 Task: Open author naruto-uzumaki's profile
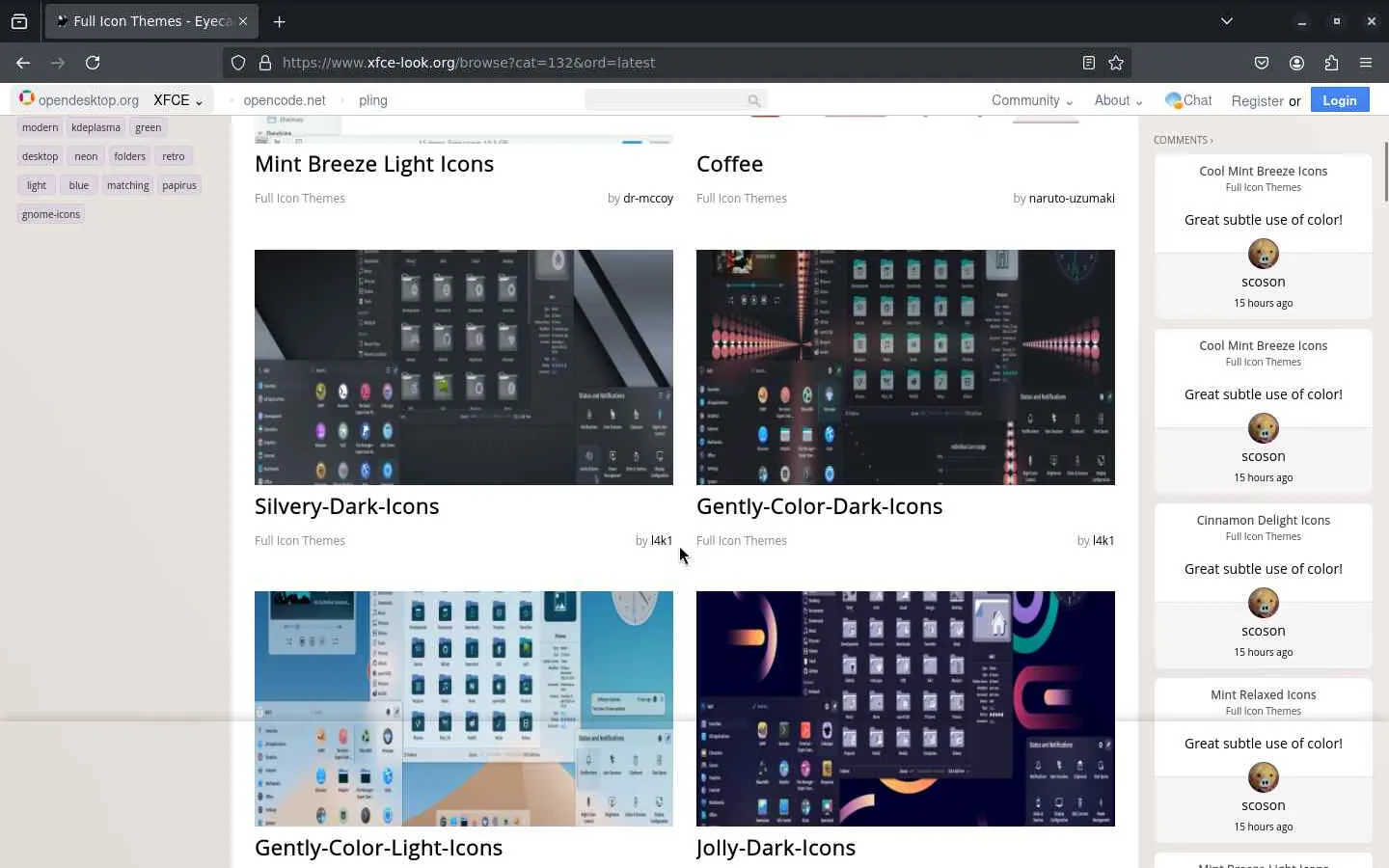(1072, 199)
